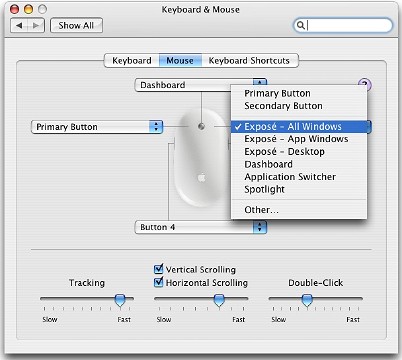Choose Secondary Button from the menu
Image resolution: width=402 pixels, height=360 pixels.
click(x=299, y=106)
